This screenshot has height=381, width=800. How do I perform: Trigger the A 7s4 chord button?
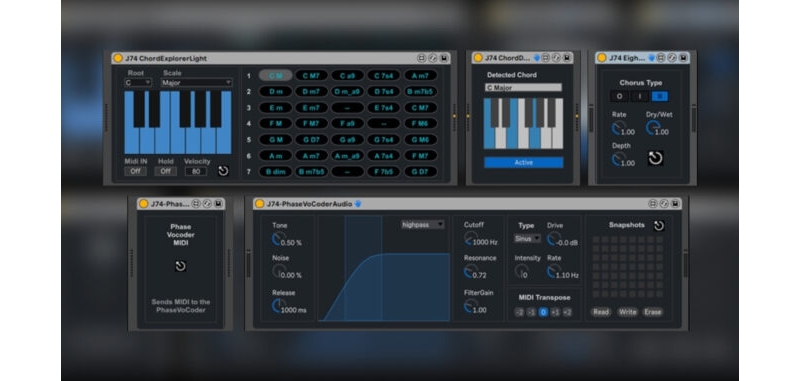pos(384,156)
